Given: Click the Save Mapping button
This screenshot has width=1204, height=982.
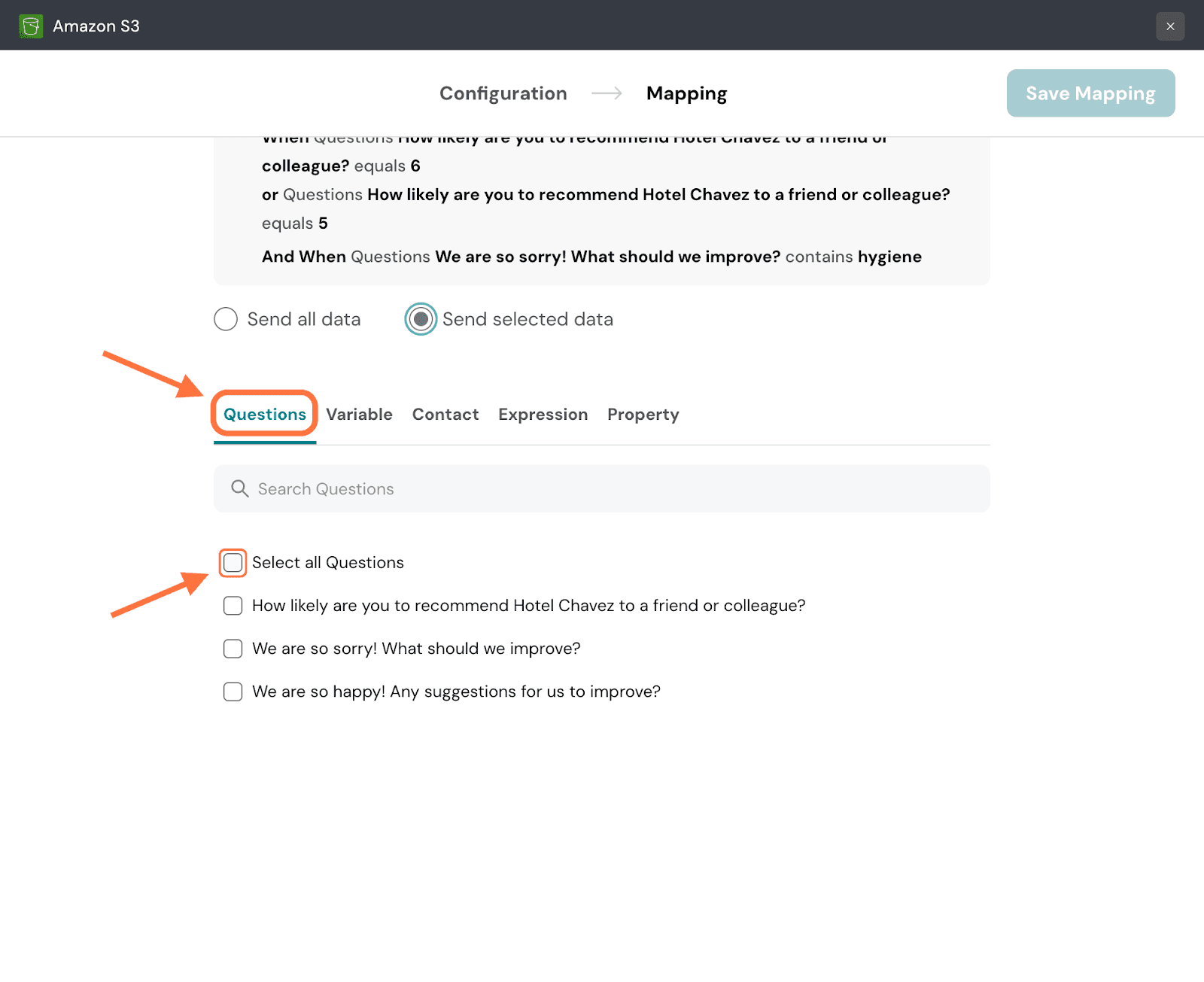Looking at the screenshot, I should (x=1090, y=93).
